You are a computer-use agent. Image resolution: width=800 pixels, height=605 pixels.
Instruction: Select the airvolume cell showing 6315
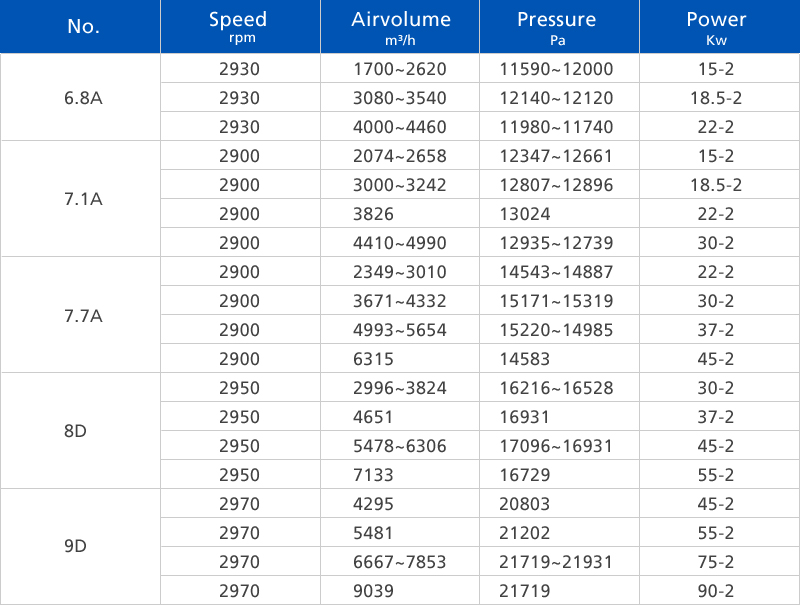pyautogui.click(x=376, y=359)
